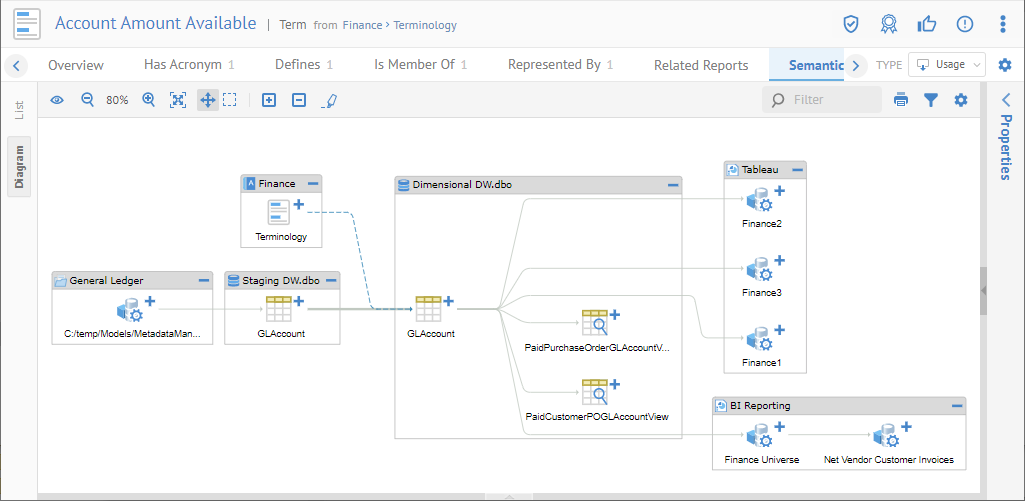The height and width of the screenshot is (501, 1025).
Task: Endorse the term with thumbs up
Action: pos(926,24)
